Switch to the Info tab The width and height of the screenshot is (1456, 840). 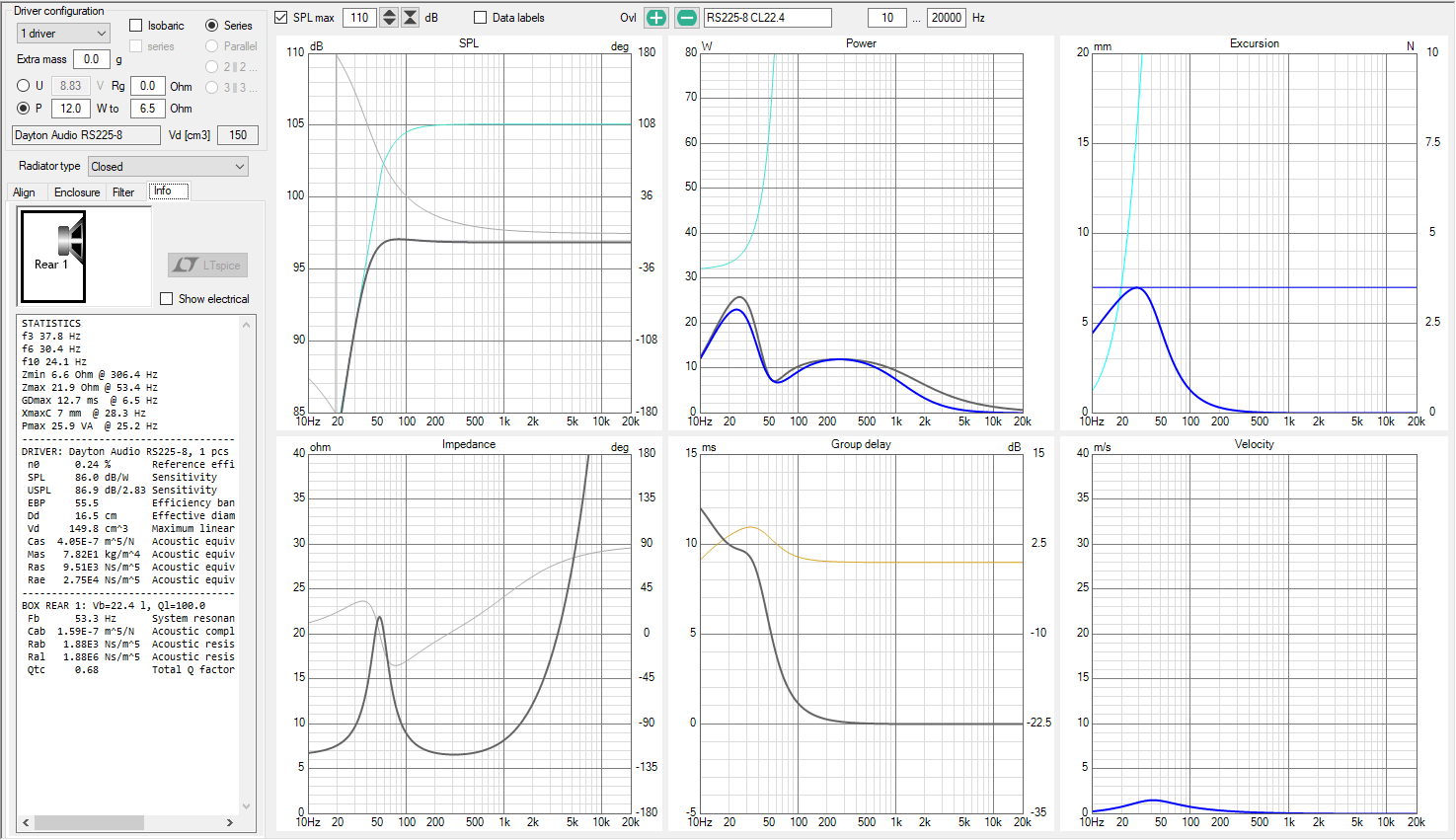click(168, 191)
